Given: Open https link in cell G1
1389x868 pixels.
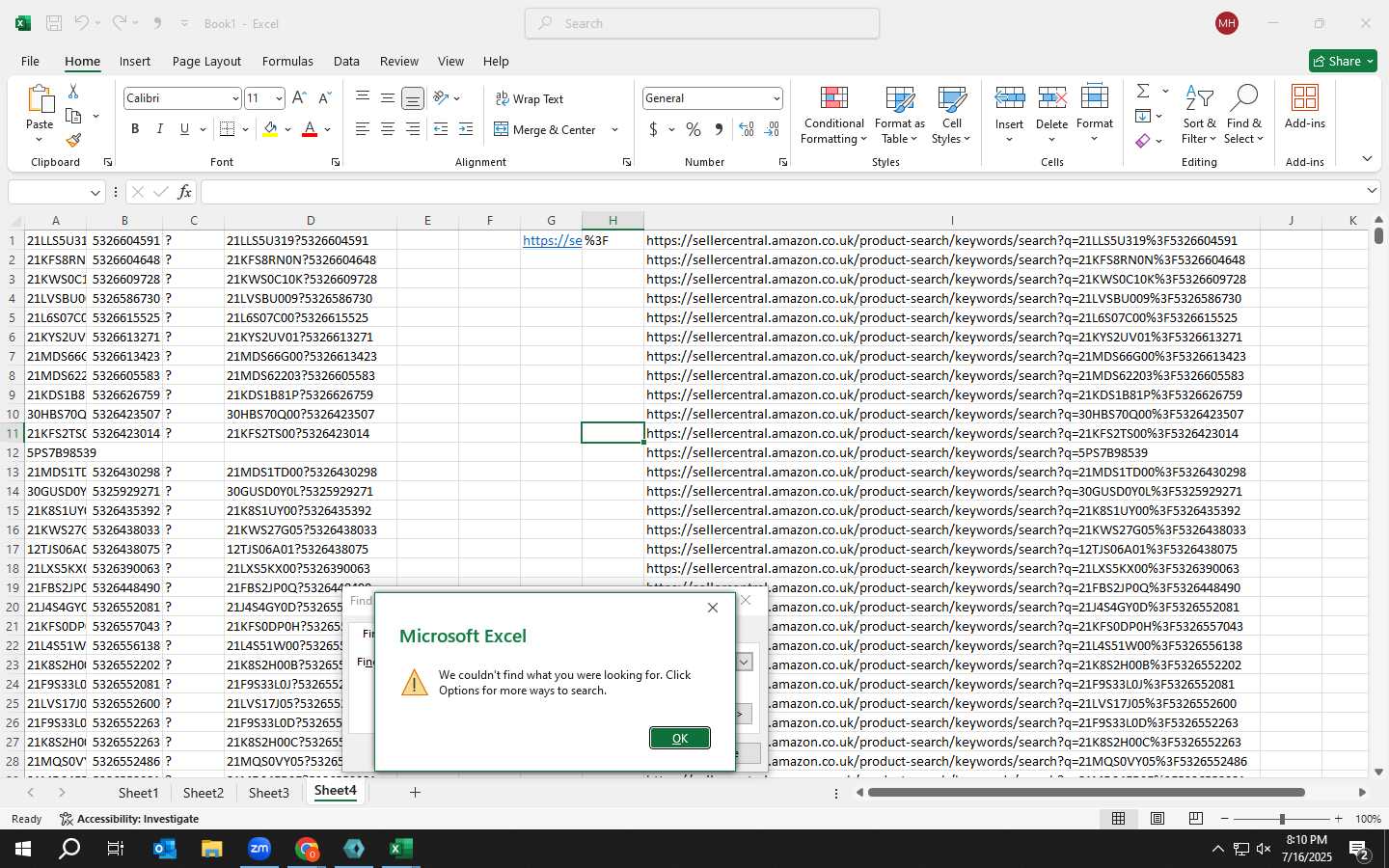Looking at the screenshot, I should 552,240.
